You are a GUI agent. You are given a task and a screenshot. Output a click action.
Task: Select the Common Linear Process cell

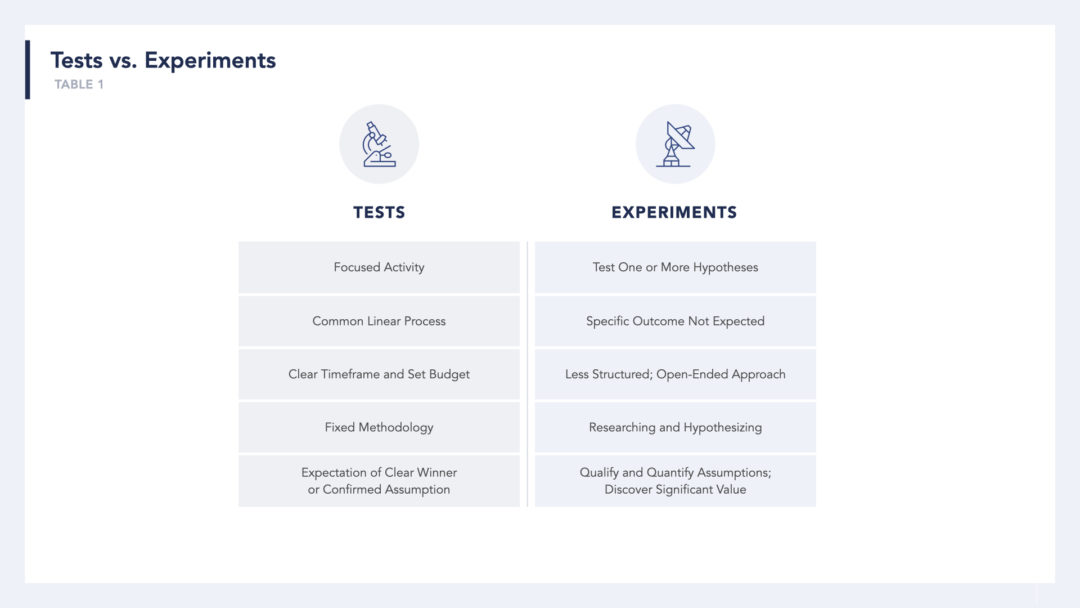(379, 321)
